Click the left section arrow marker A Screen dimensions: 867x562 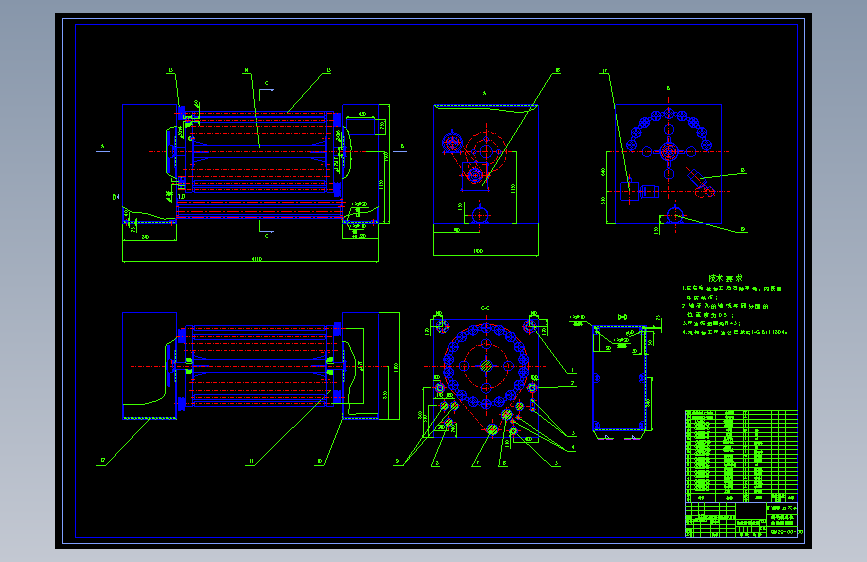pos(102,148)
